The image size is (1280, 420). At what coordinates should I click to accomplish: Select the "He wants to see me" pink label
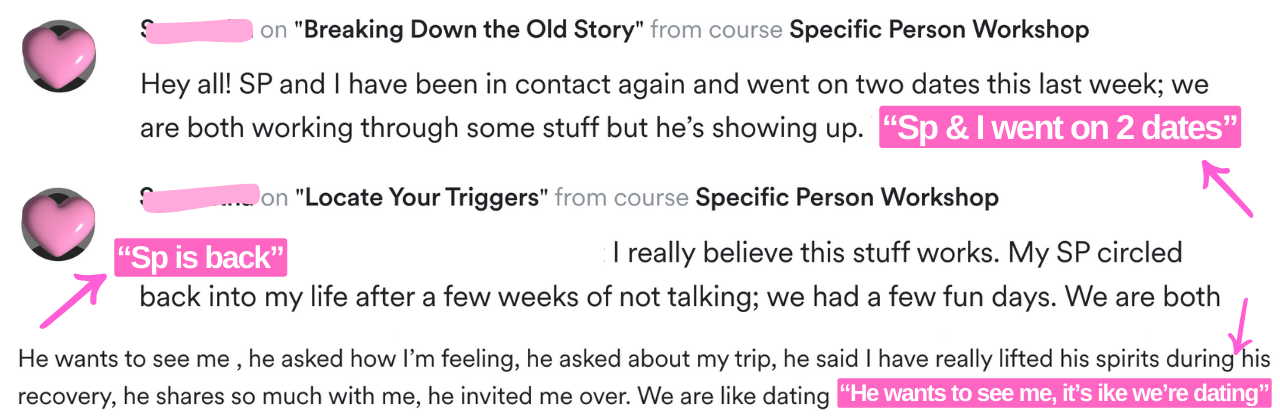tap(1054, 393)
